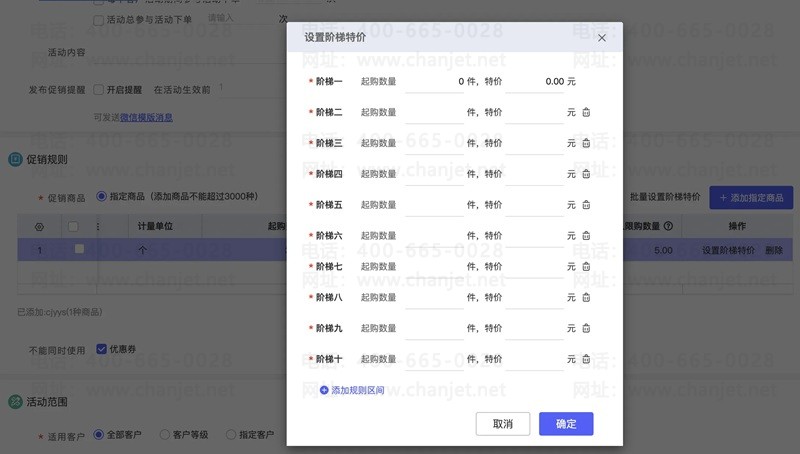Toggle row 1 checkbox in product table
Viewport: 800px width, 454px height.
pyautogui.click(x=79, y=249)
